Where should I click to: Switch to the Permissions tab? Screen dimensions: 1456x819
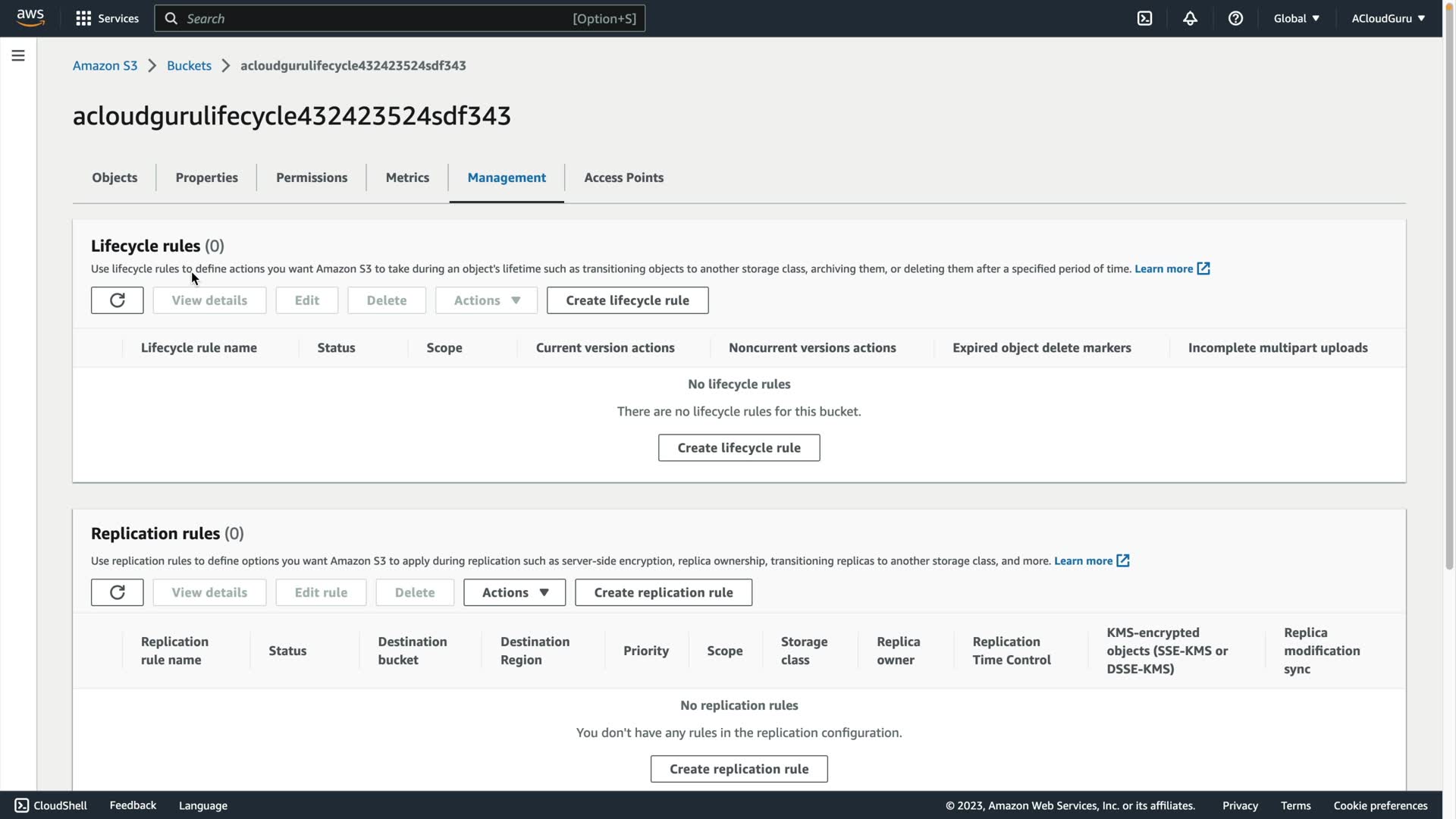[x=312, y=177]
